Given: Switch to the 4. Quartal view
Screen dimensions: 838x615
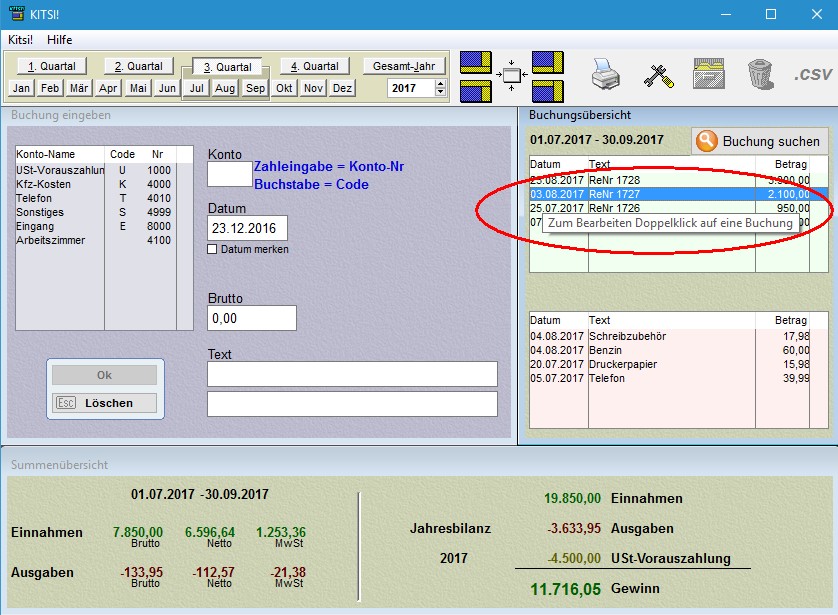Looking at the screenshot, I should pyautogui.click(x=314, y=66).
